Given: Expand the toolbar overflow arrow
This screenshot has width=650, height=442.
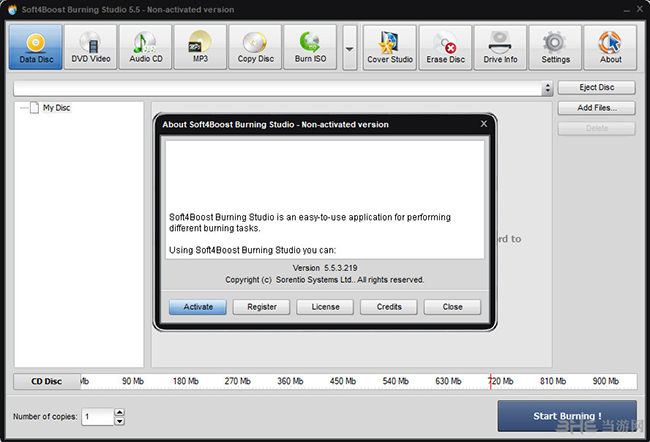Looking at the screenshot, I should 350,48.
